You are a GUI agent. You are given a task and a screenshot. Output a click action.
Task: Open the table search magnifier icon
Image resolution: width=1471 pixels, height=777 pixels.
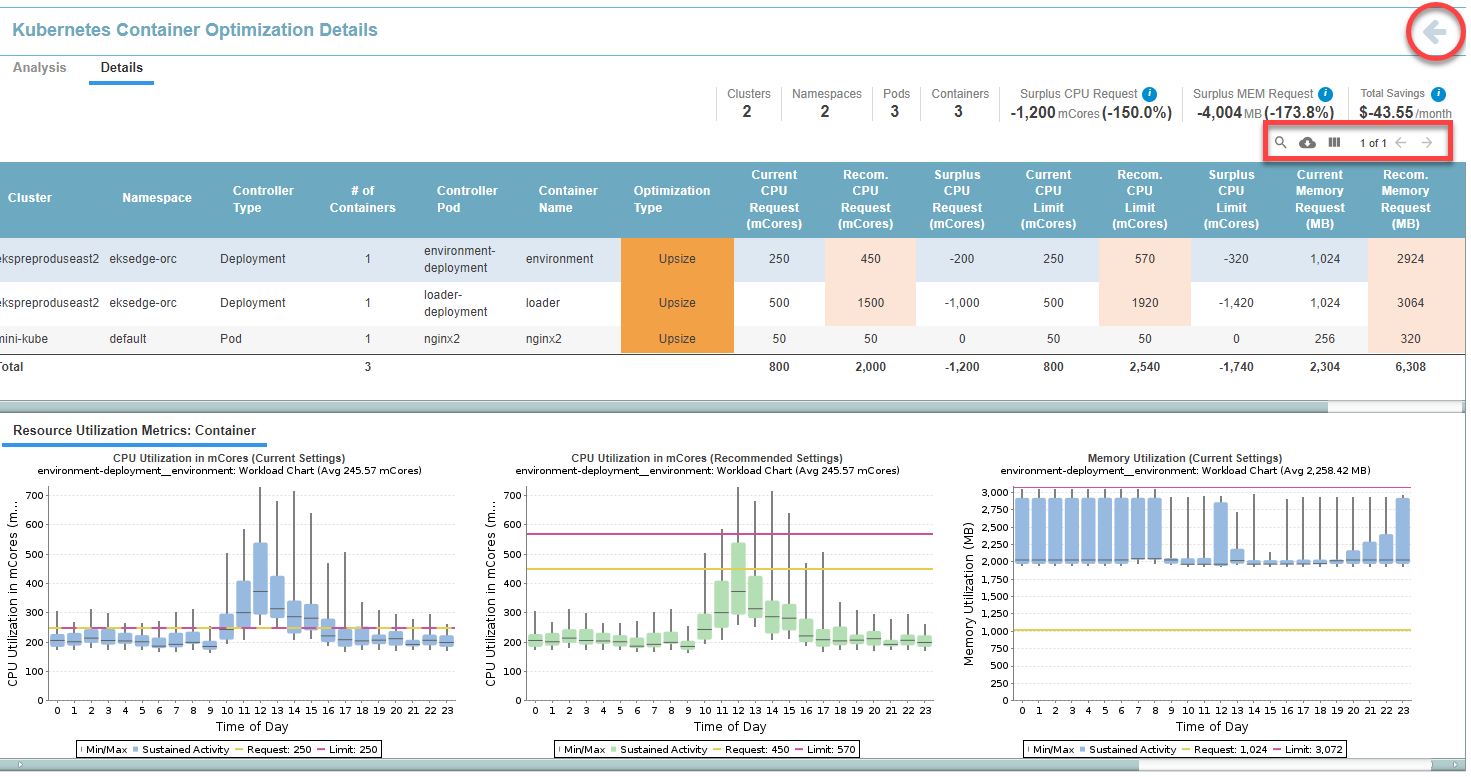point(1280,143)
